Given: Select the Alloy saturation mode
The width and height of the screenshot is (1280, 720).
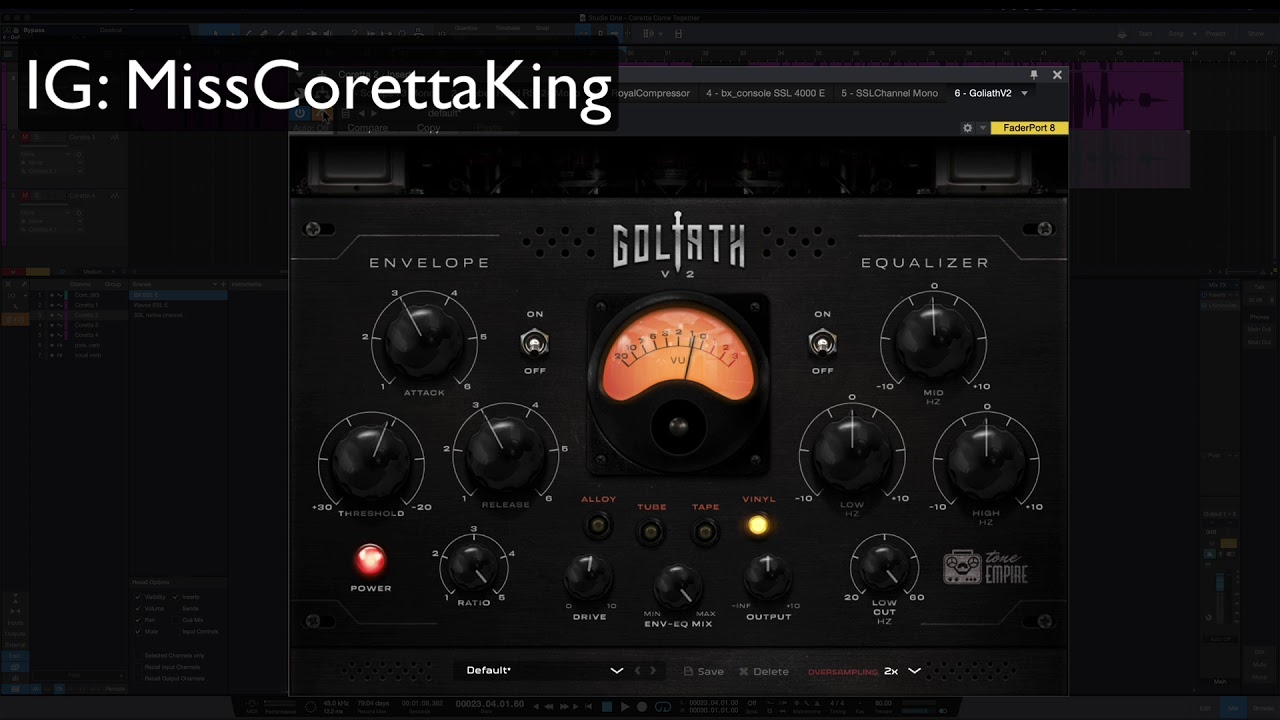Looking at the screenshot, I should click(x=599, y=524).
